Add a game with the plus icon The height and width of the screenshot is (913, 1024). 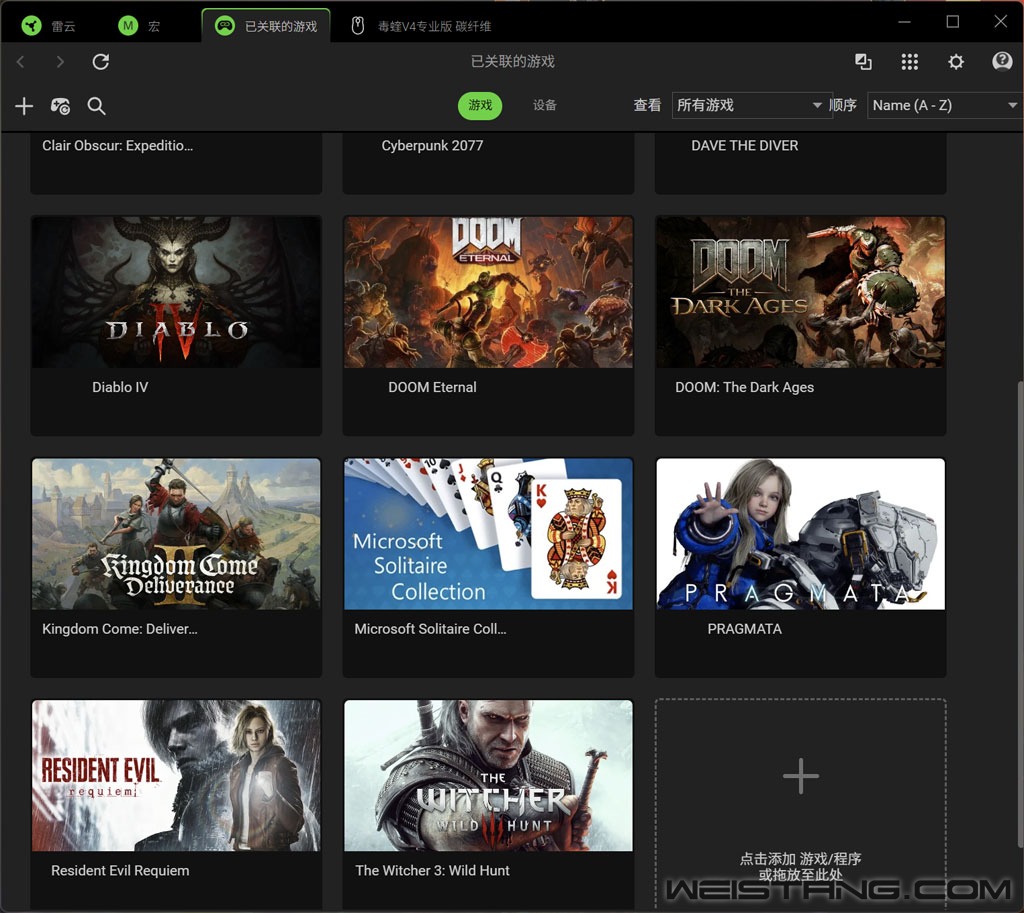[24, 106]
